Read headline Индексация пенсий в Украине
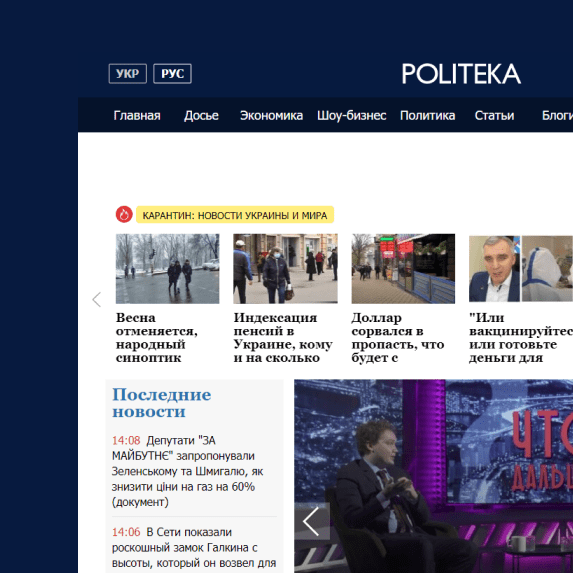The image size is (573, 573). 283,338
